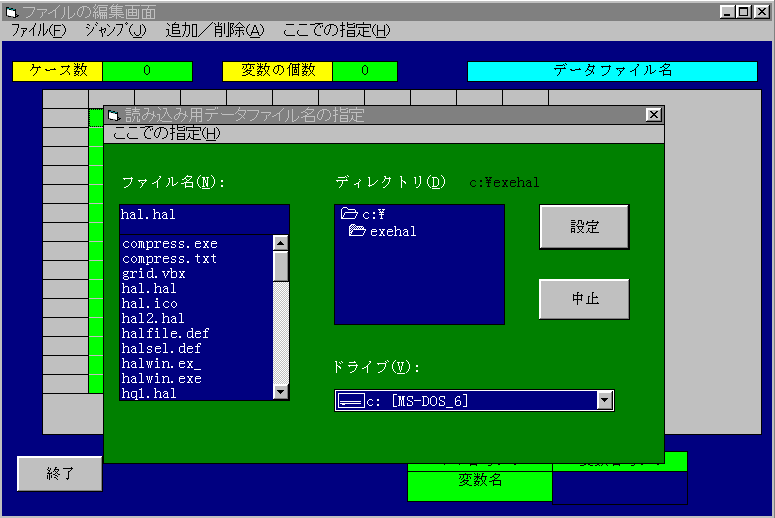Viewport: 775px width, 518px height.
Task: Select compress.exe in the file list
Action: point(170,244)
